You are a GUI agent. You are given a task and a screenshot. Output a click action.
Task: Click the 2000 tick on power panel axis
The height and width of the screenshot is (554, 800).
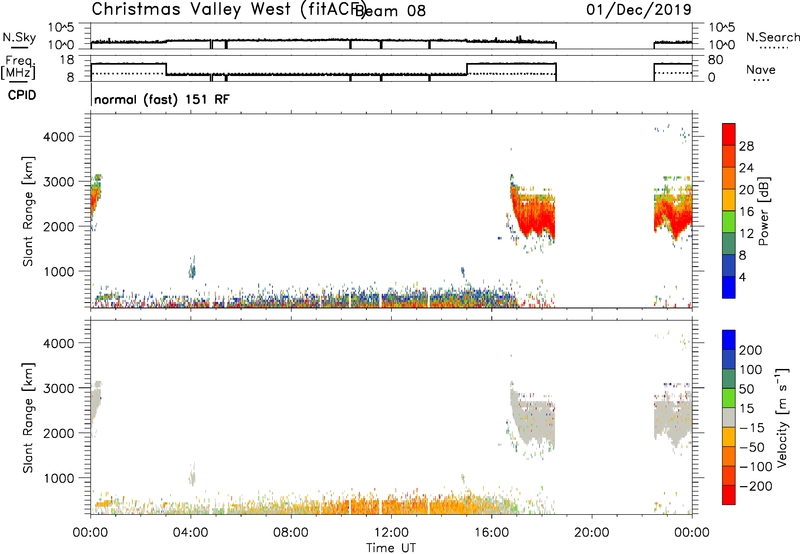(x=59, y=226)
